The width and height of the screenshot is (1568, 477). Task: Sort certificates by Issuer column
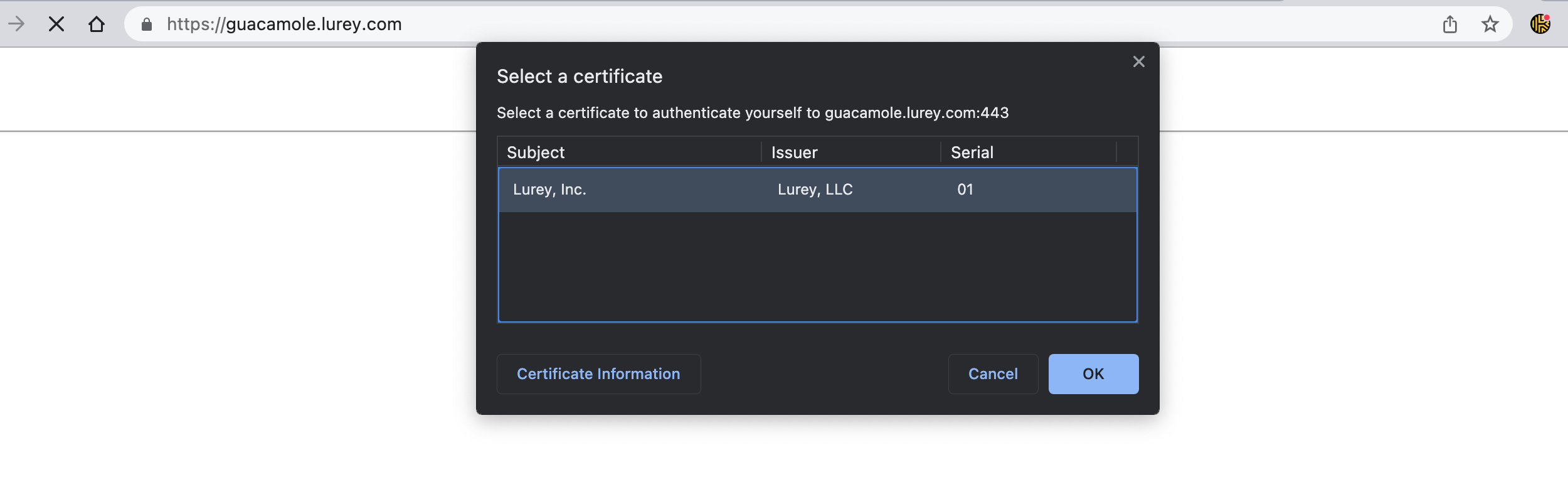794,153
